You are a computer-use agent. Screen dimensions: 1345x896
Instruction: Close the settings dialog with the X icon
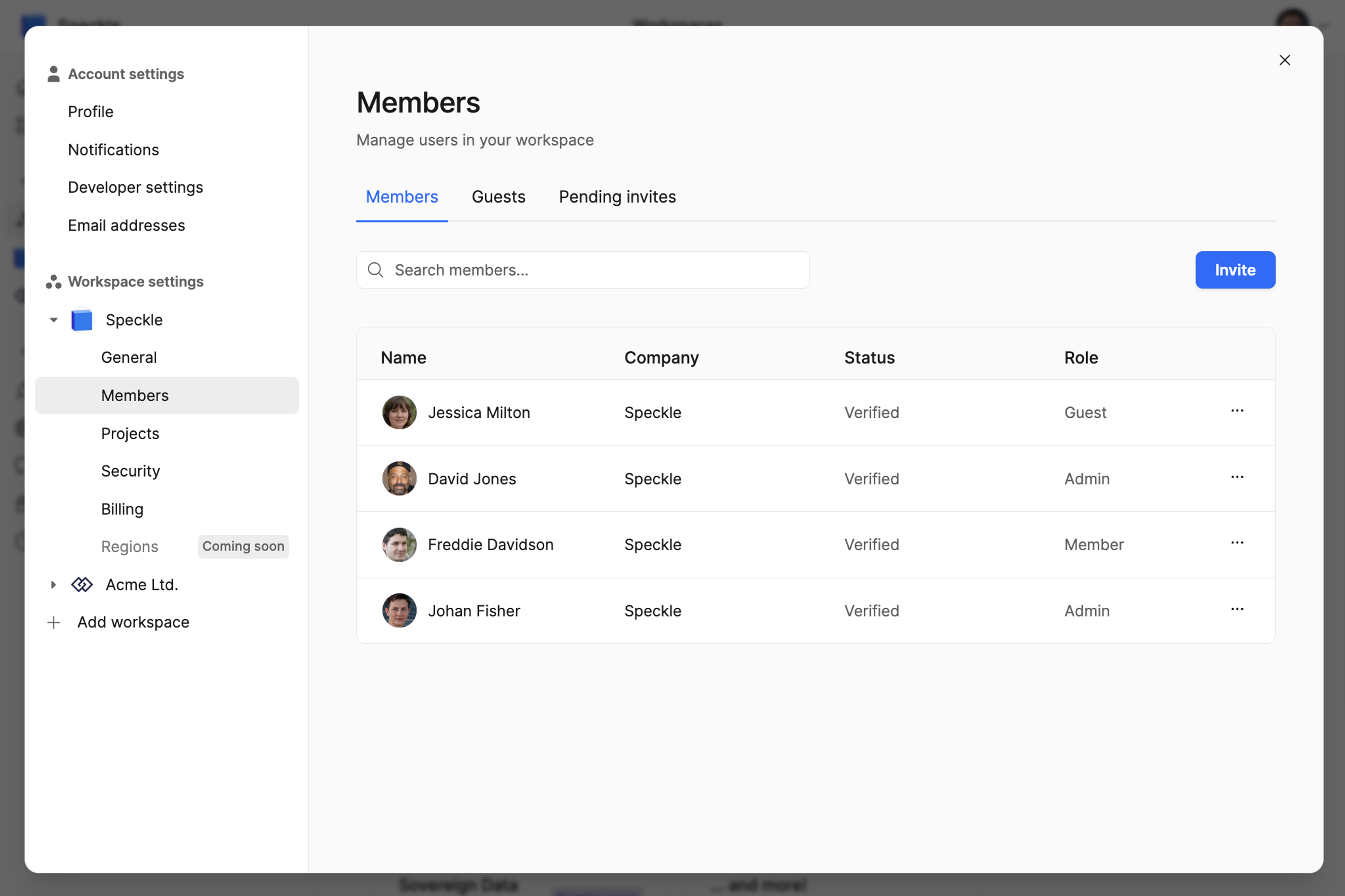click(1284, 60)
